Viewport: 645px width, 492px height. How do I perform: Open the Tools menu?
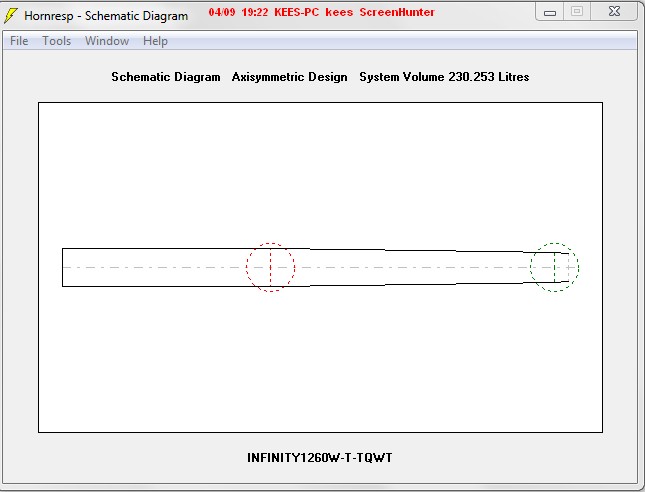tap(57, 41)
